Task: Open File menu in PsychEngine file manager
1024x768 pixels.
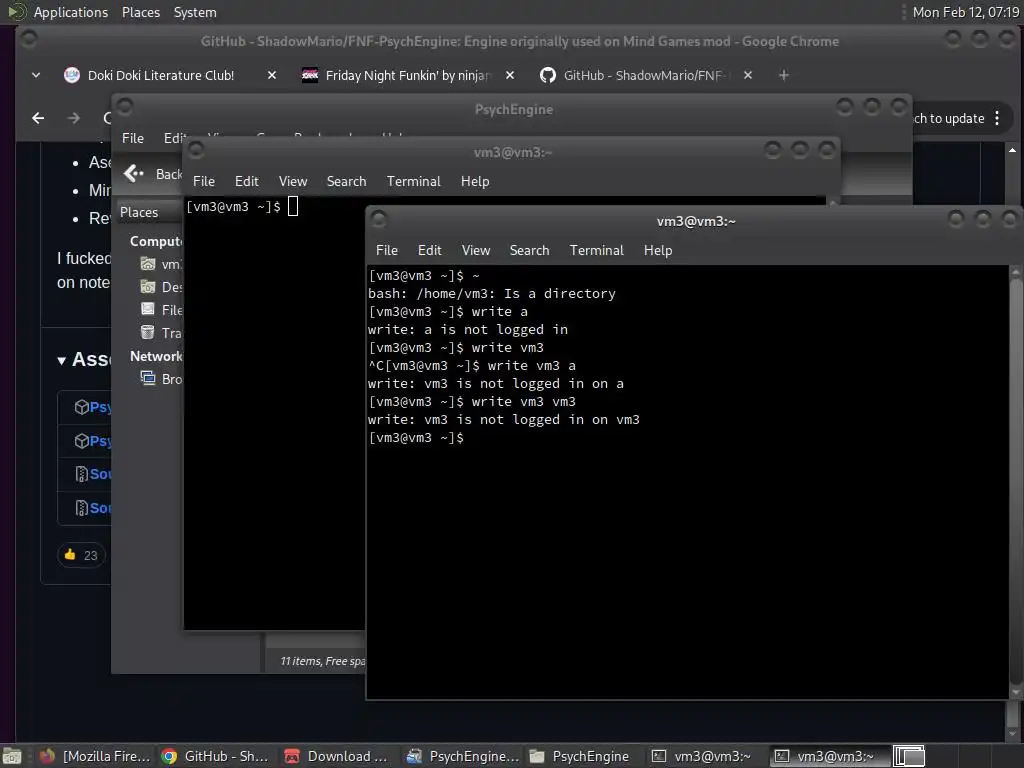Action: click(x=133, y=138)
